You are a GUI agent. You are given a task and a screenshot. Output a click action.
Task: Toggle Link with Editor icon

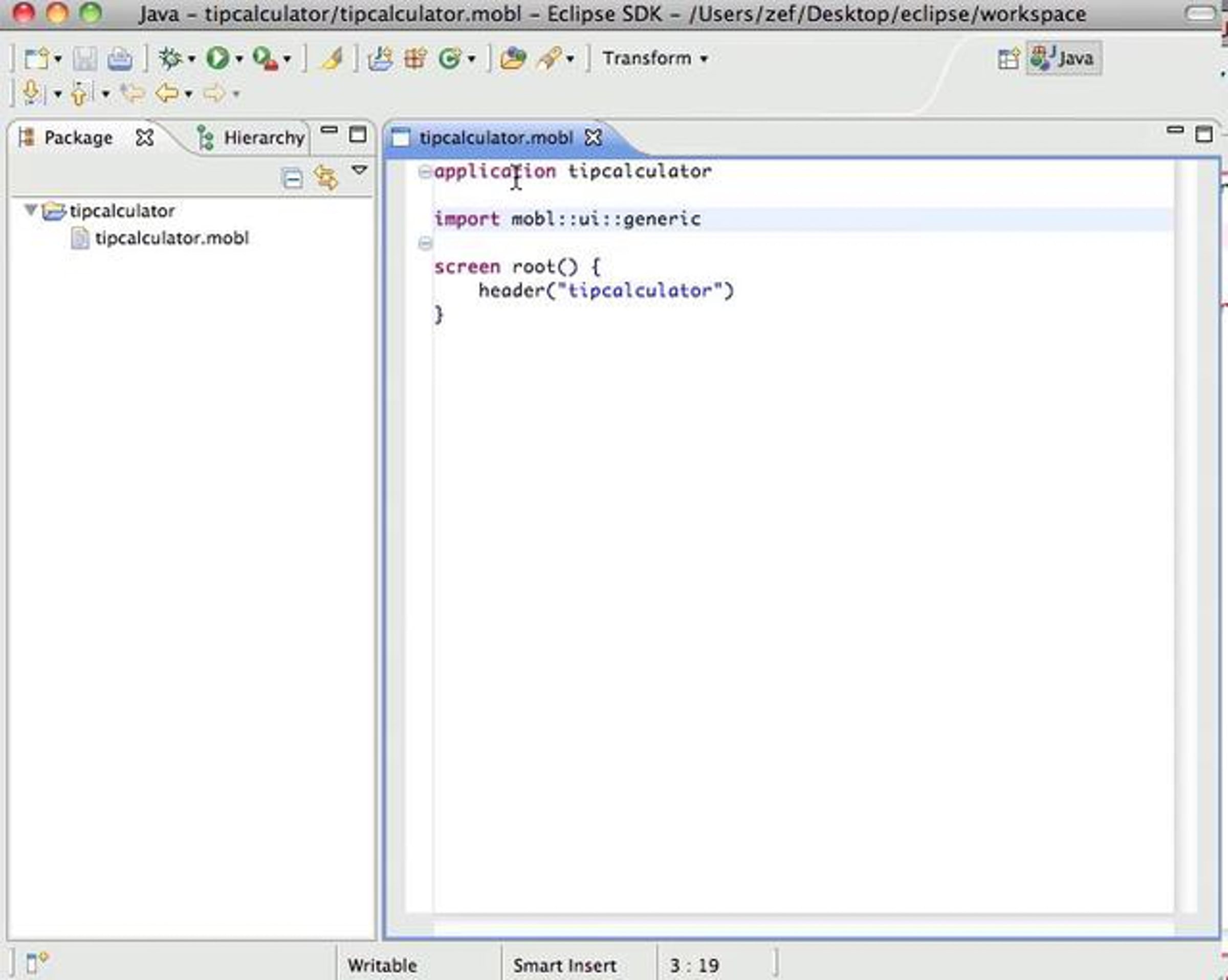pos(325,177)
